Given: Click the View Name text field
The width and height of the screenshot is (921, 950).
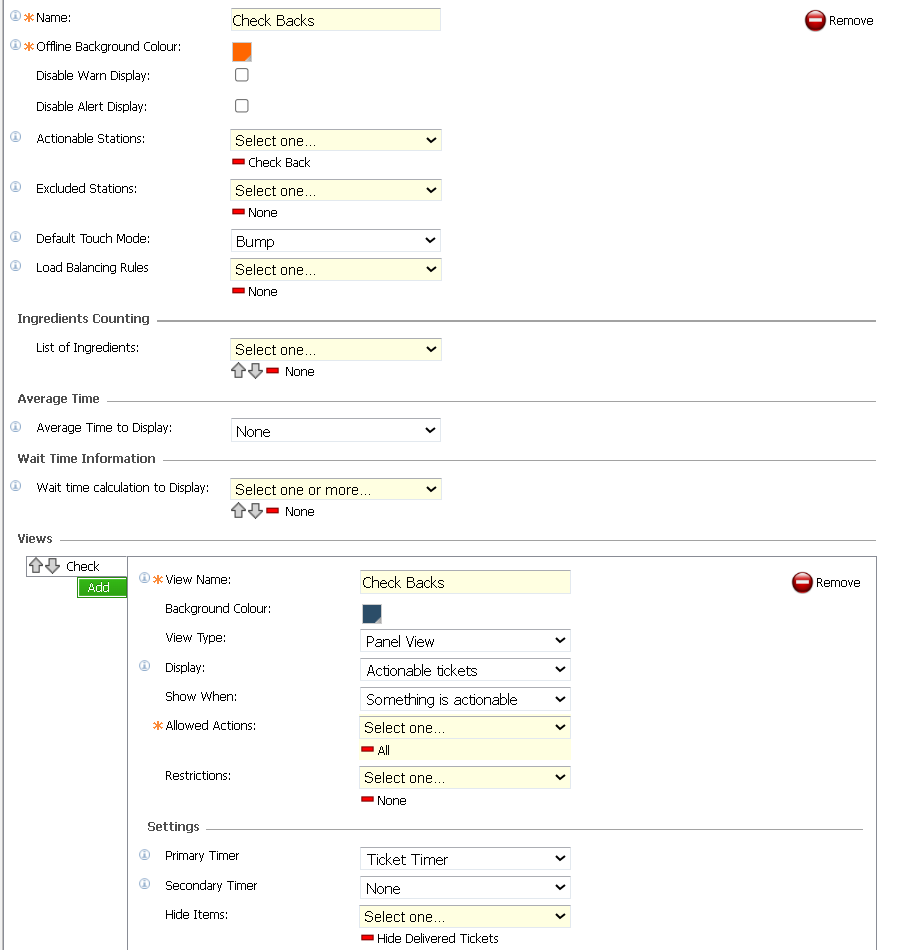Looking at the screenshot, I should point(465,583).
